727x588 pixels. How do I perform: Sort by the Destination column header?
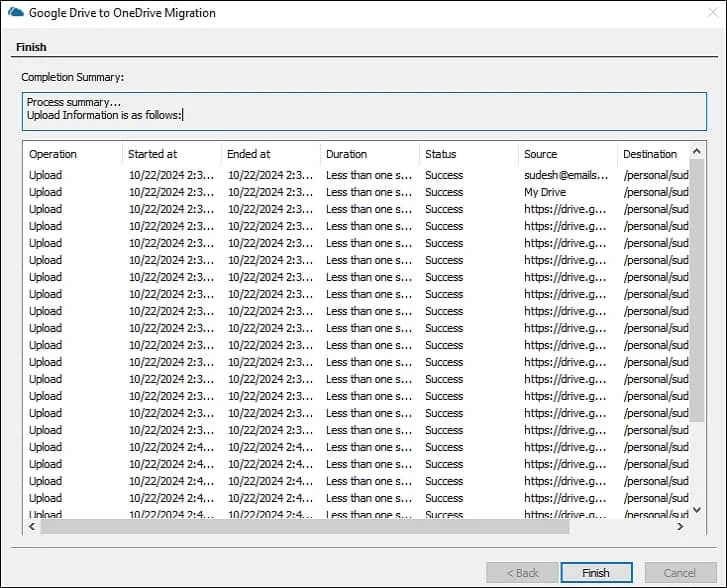tap(653, 154)
